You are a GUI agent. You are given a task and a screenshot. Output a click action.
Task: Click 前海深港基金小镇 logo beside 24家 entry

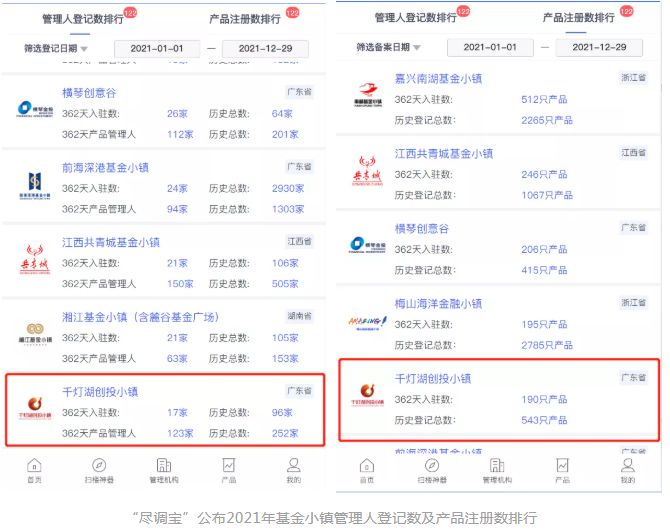[35, 185]
